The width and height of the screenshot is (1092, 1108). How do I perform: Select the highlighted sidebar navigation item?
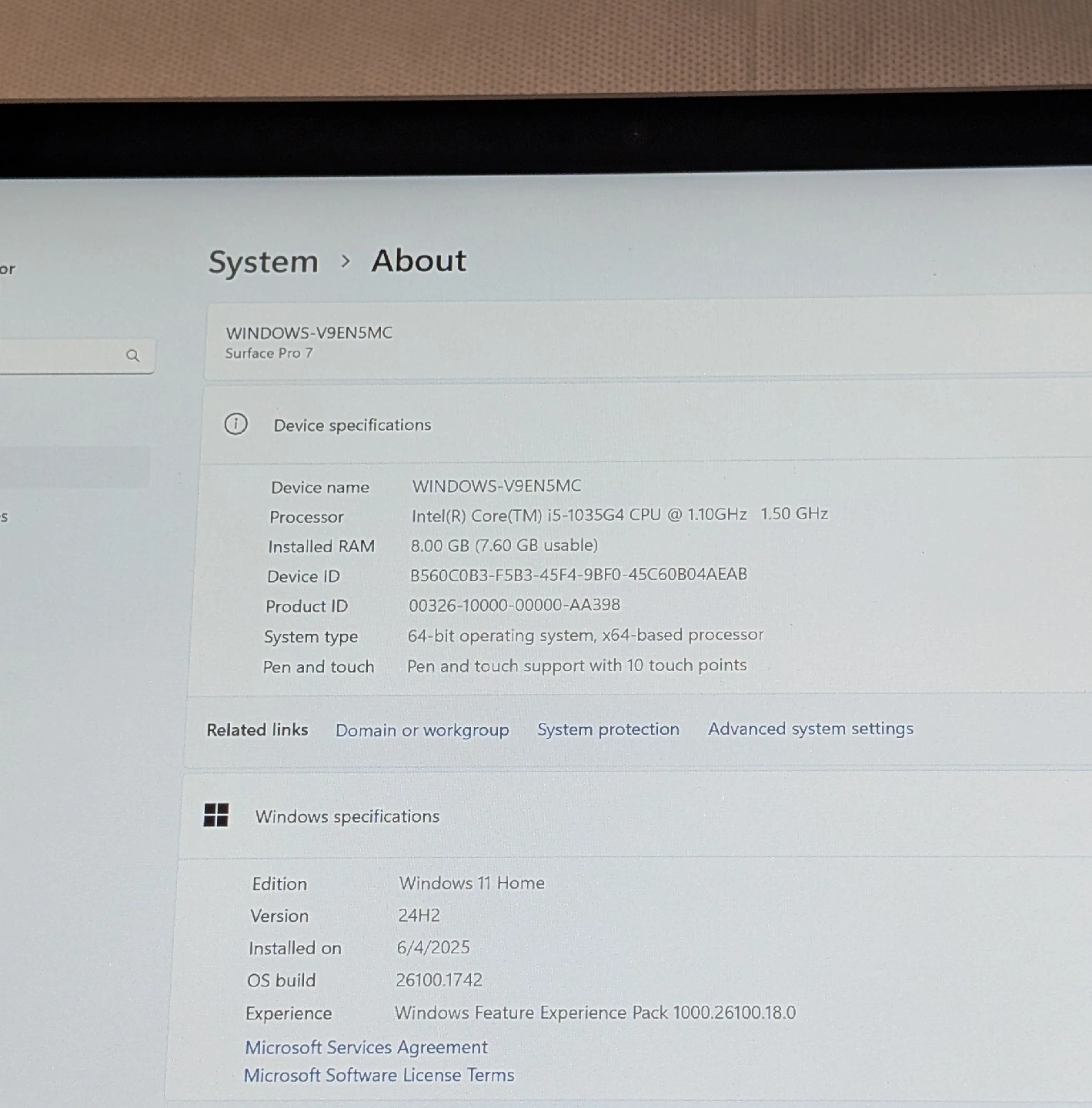[74, 467]
